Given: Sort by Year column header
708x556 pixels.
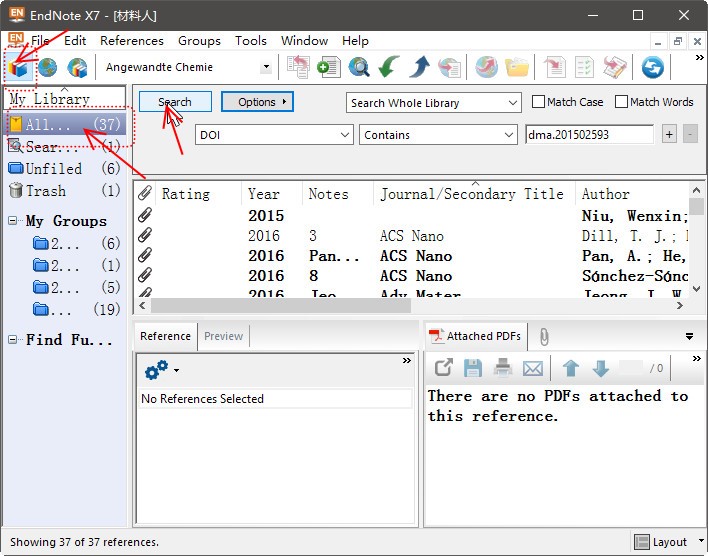Looking at the screenshot, I should click(x=271, y=194).
